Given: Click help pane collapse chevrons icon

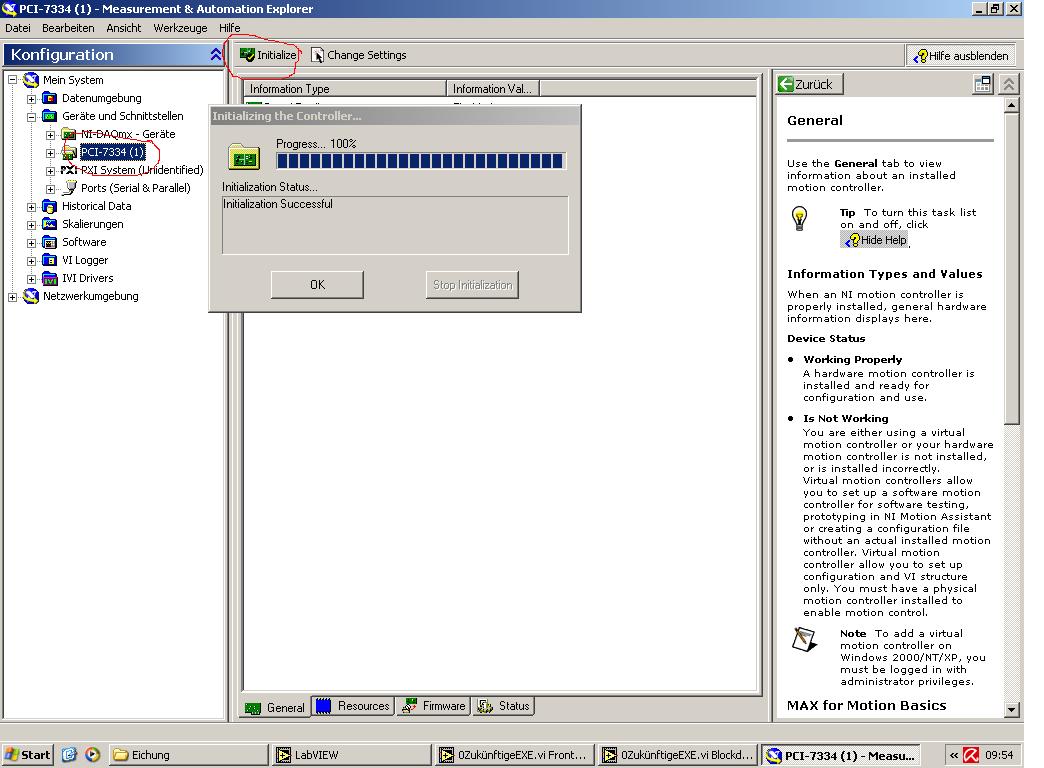Looking at the screenshot, I should (1009, 84).
